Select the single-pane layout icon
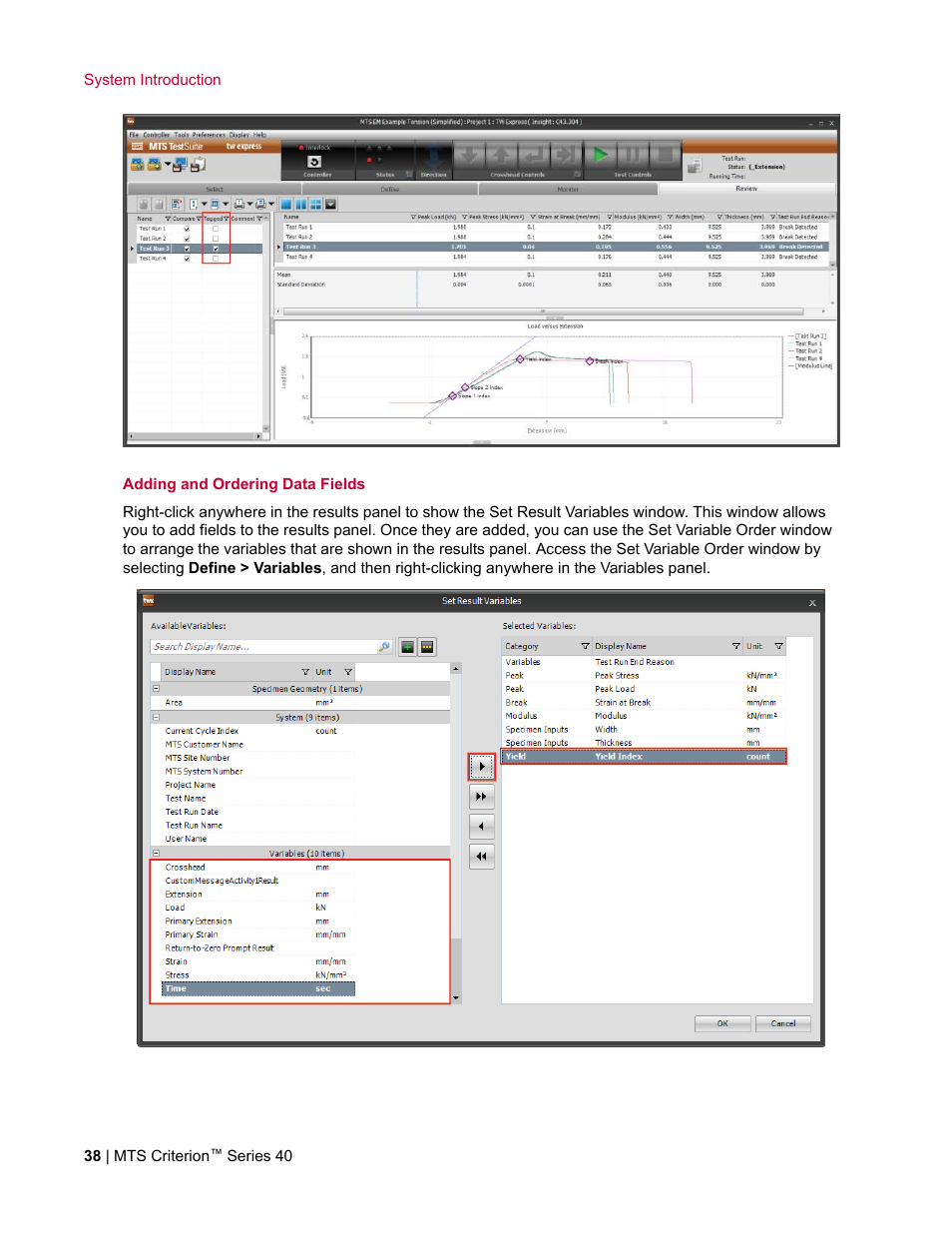The image size is (952, 1233). (286, 204)
